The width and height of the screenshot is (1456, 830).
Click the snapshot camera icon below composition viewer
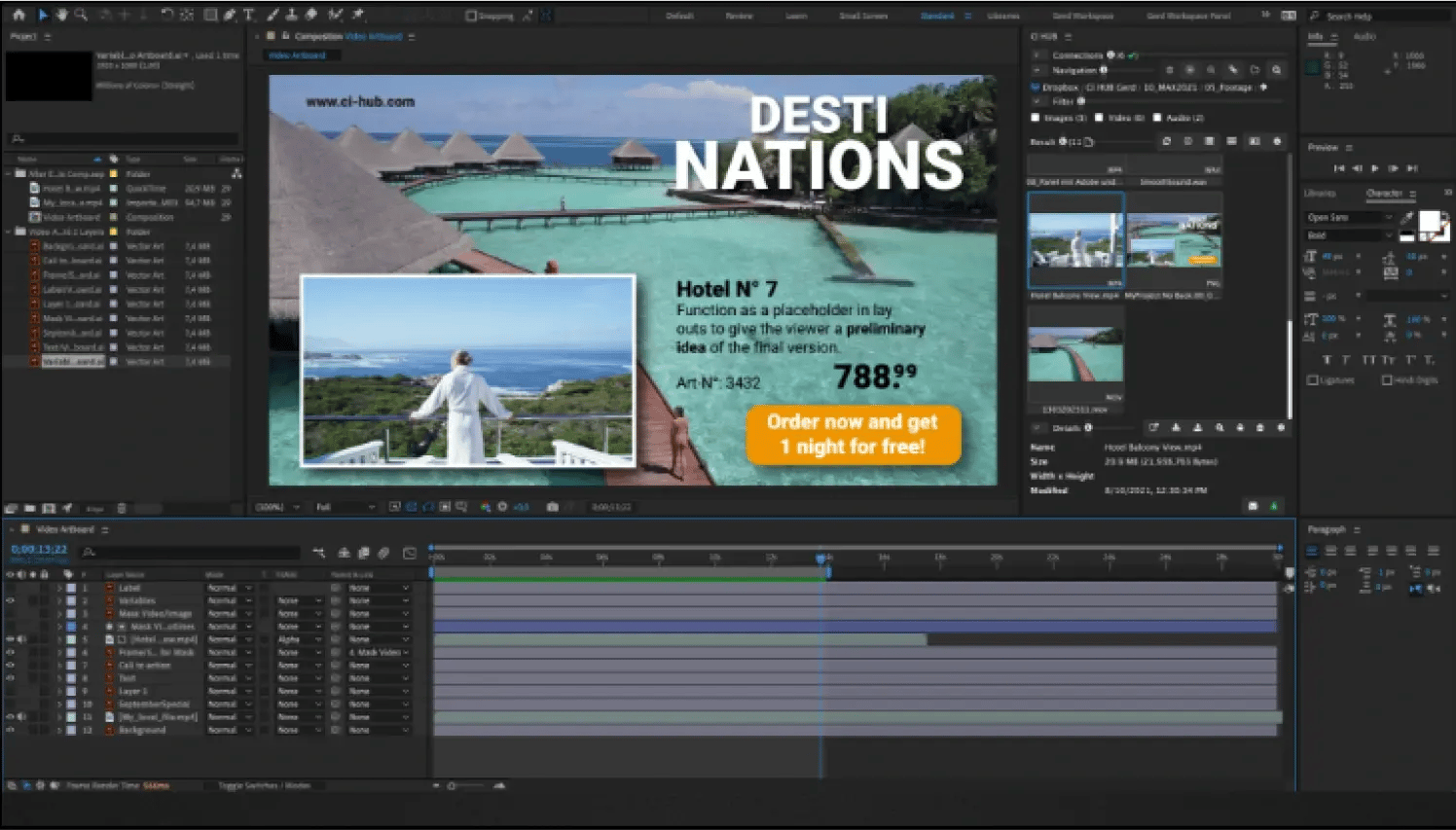click(553, 507)
